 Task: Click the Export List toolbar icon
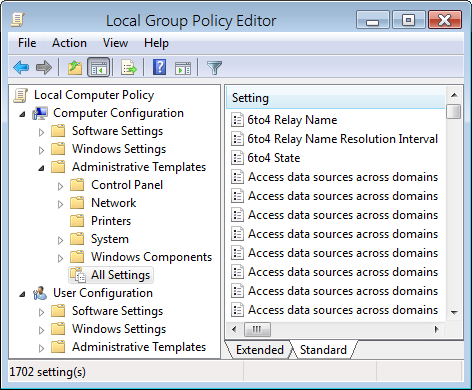129,67
